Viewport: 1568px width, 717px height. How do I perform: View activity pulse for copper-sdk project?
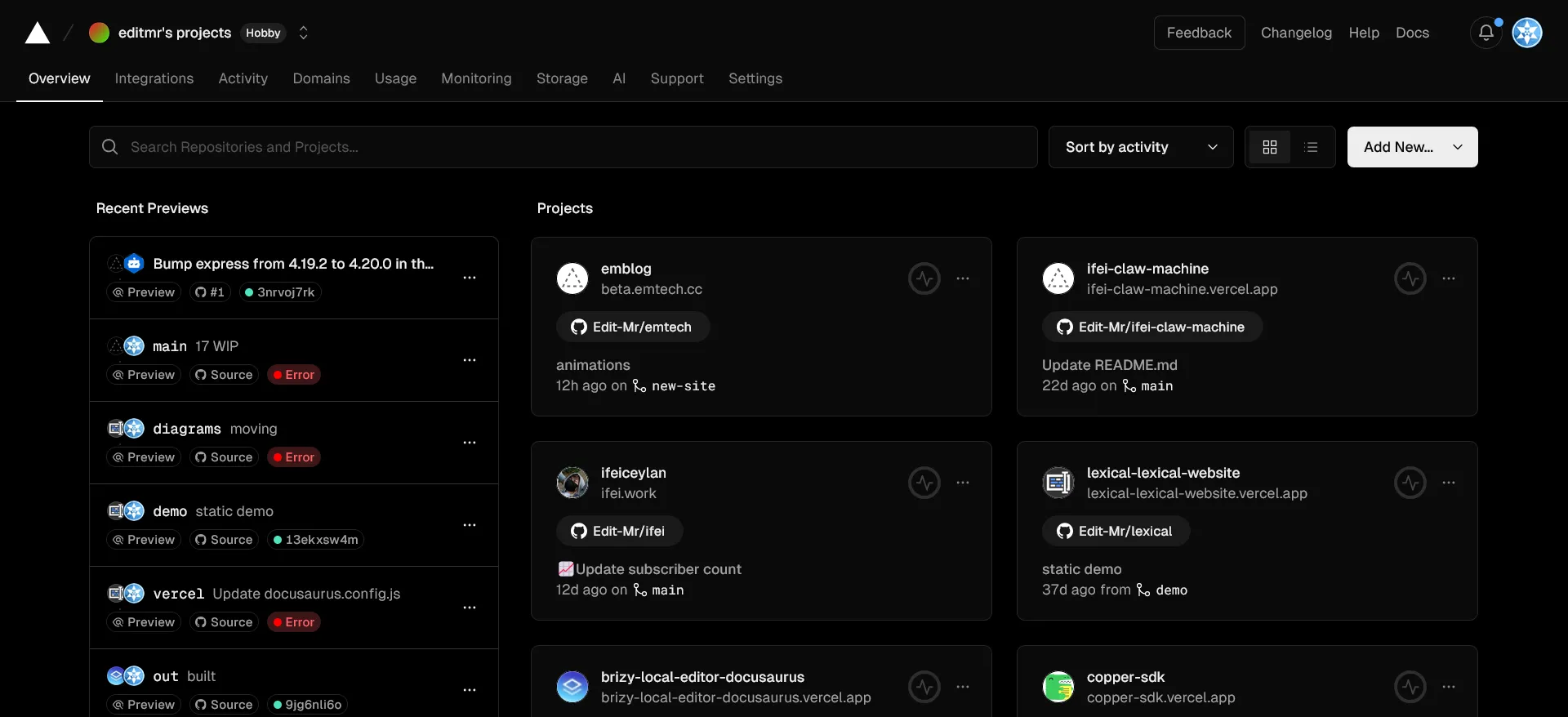pos(1410,687)
